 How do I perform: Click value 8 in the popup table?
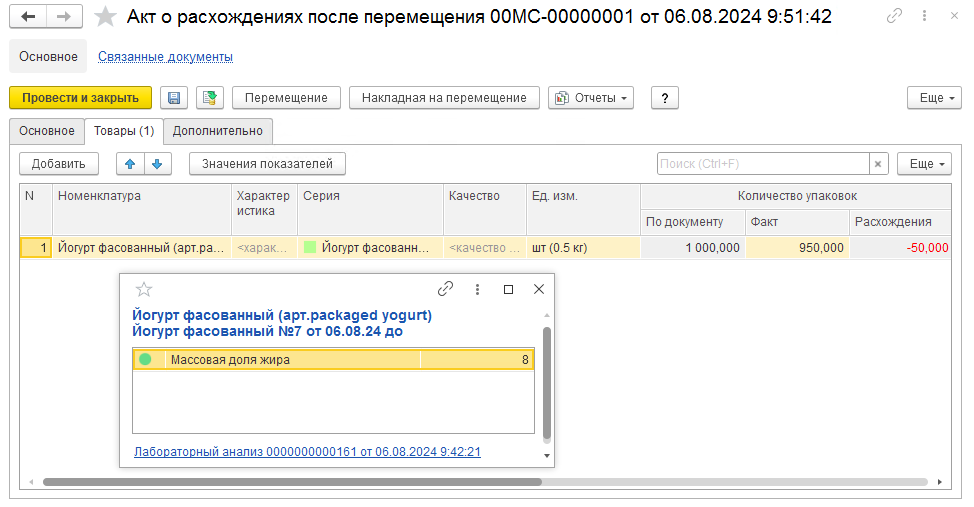[476, 360]
